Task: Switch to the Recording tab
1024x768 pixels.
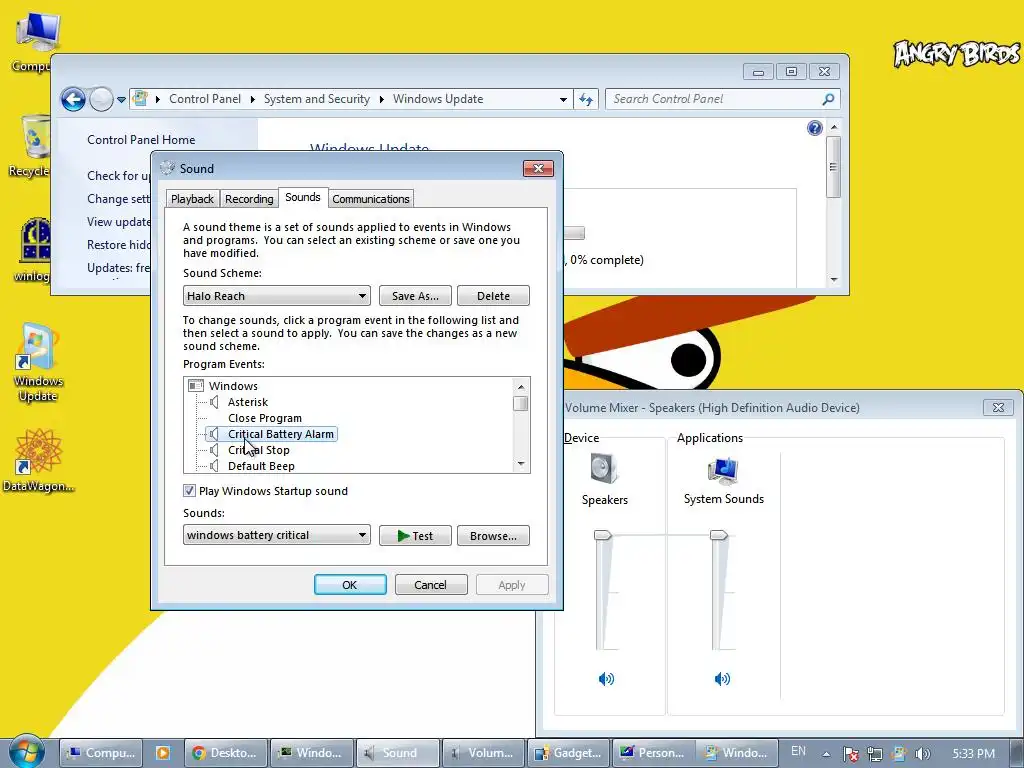Action: click(249, 199)
